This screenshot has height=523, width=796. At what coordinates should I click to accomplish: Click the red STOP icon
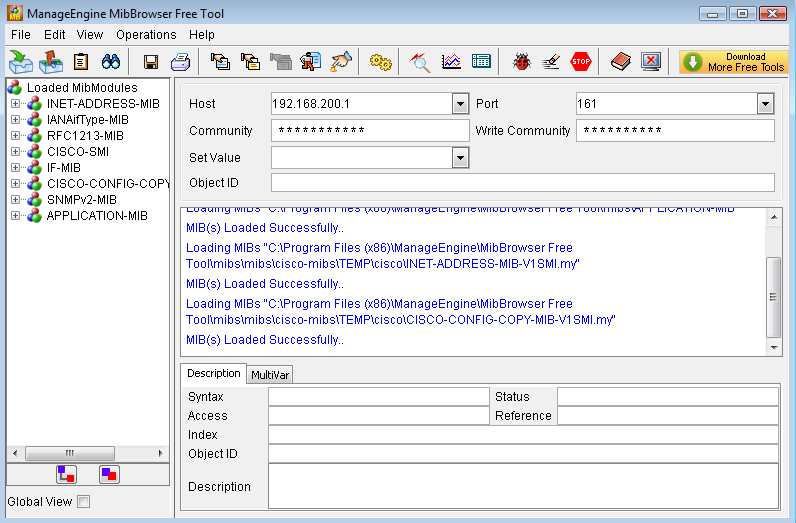tap(581, 62)
